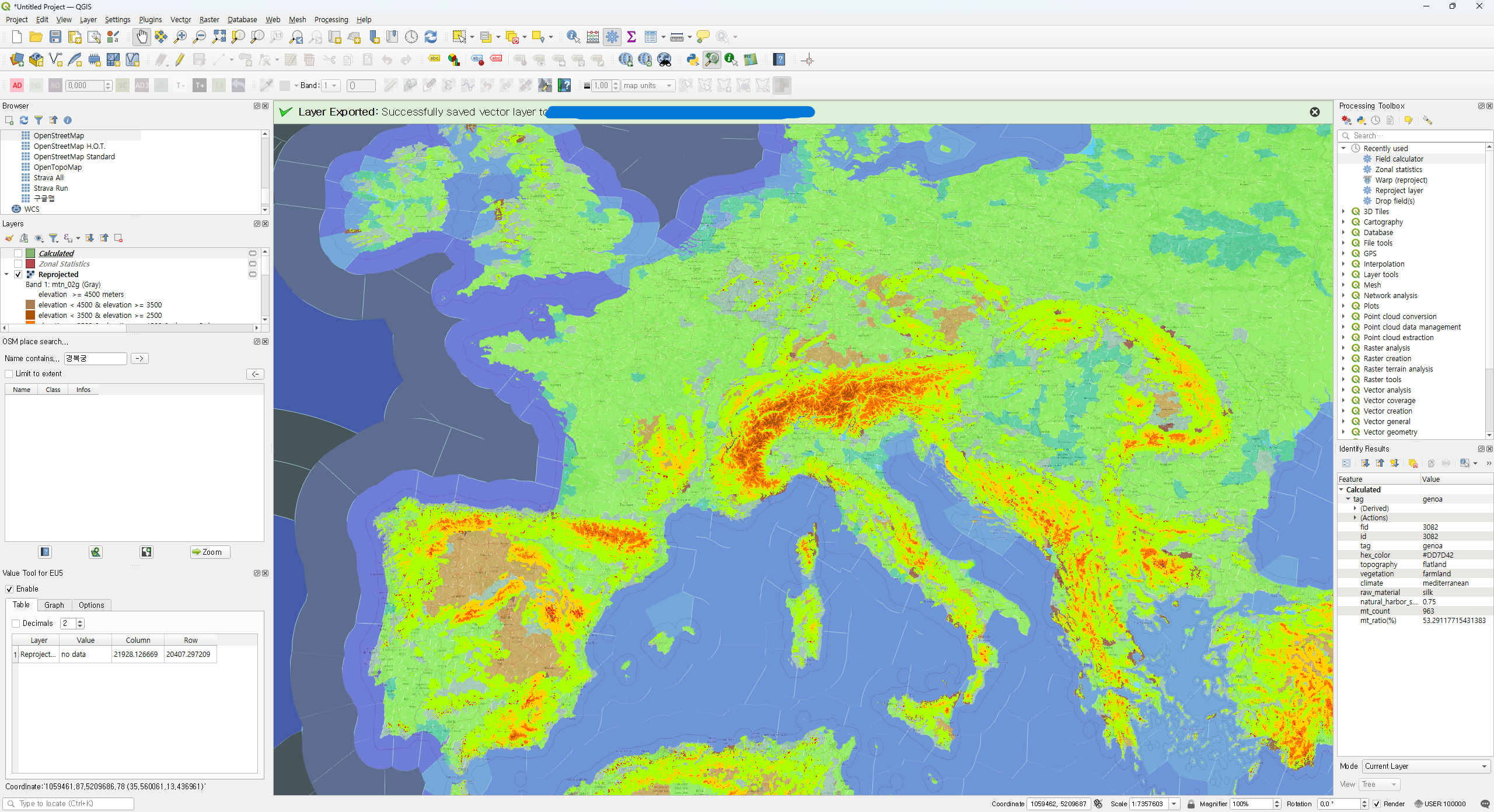The image size is (1494, 812).
Task: Toggle the scale lock icon
Action: coord(1191,804)
